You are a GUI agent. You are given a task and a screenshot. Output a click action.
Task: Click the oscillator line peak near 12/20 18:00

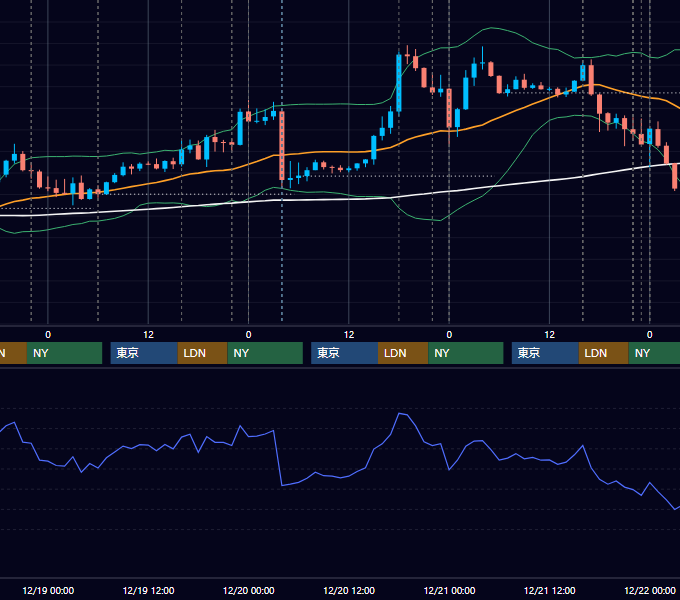[400, 414]
